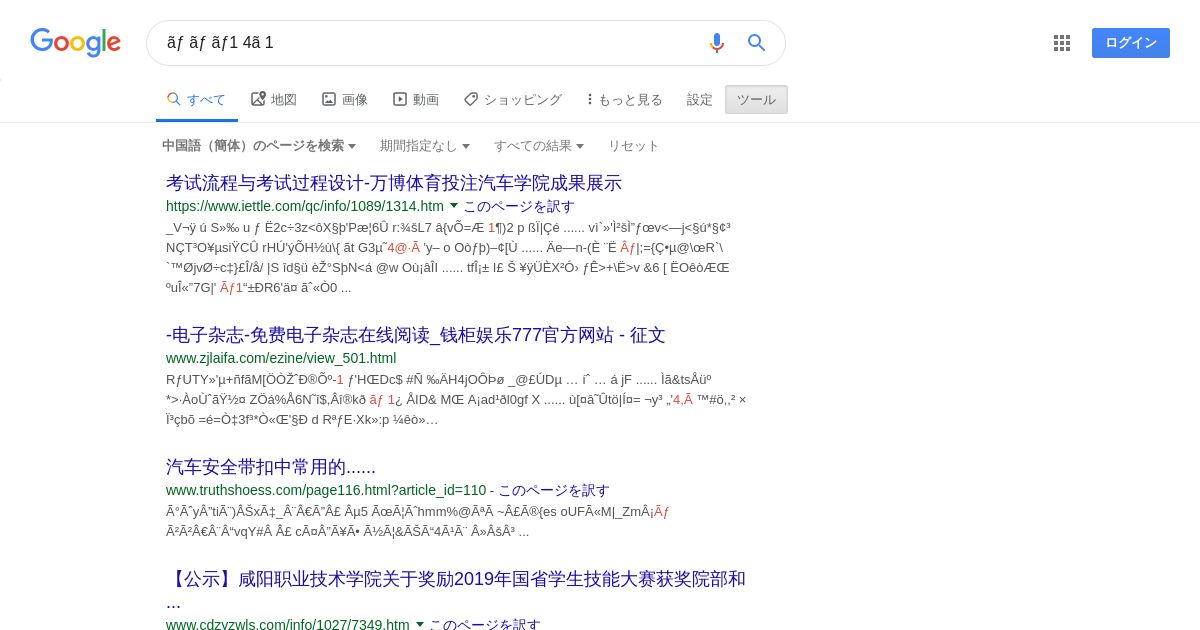Screen dimensions: 1200x630
Task: Toggle the ツール button
Action: 756,99
